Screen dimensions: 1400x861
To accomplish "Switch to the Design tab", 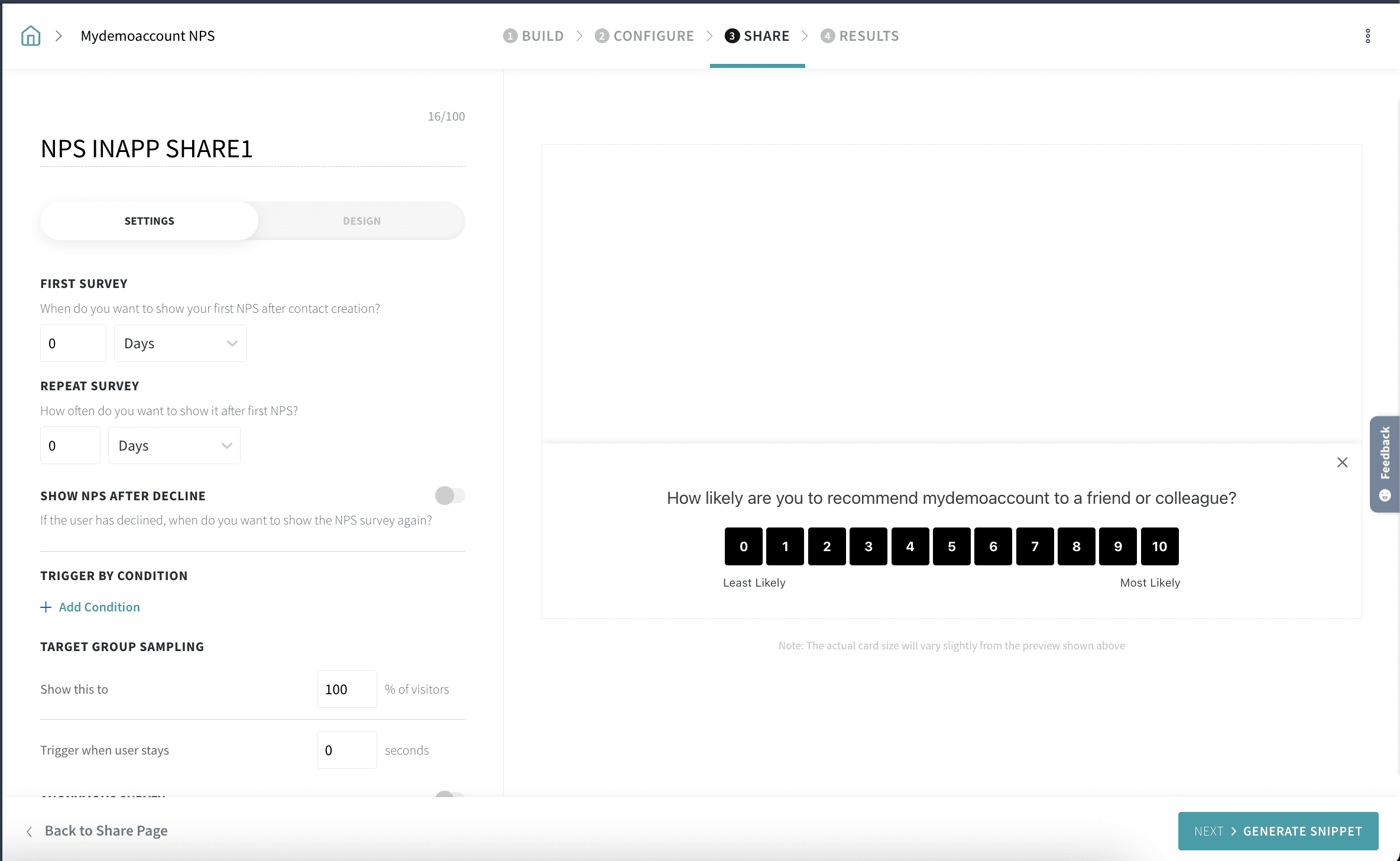I will coord(362,221).
